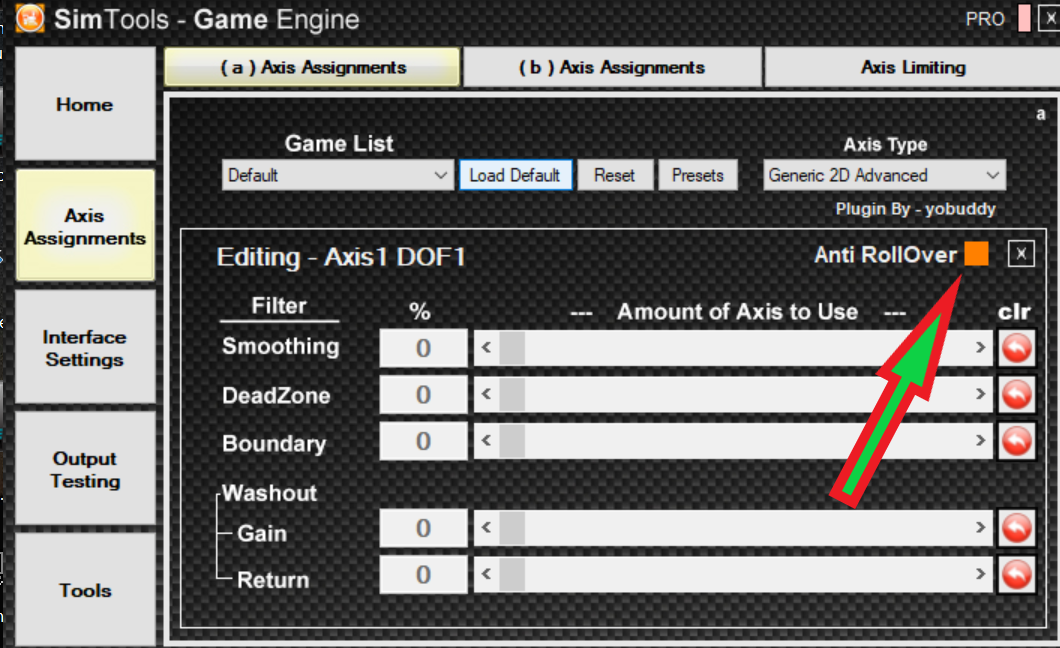Go to the Axis Limiting tab

pyautogui.click(x=913, y=67)
